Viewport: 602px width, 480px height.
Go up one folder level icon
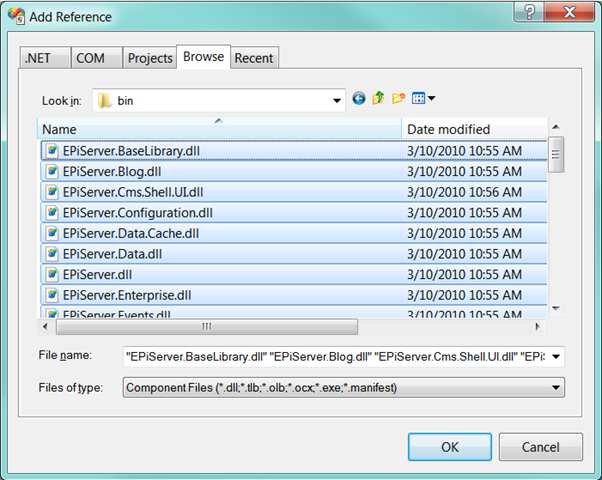coord(378,99)
